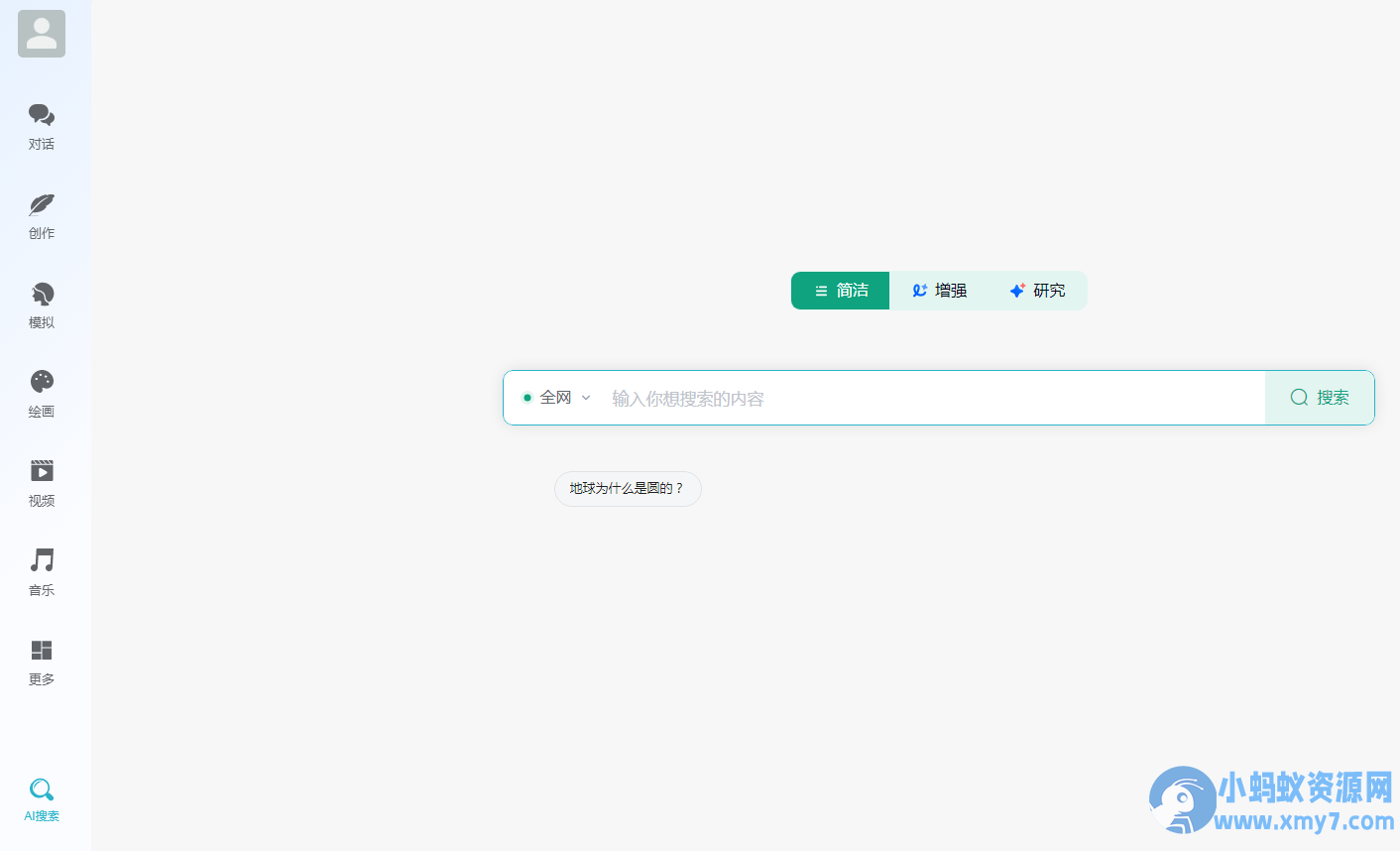Click the 地球为什么是圆的 suggestion
1400x851 pixels.
[x=627, y=488]
